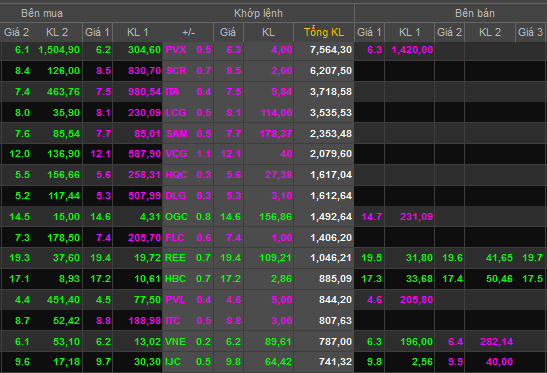547x373 pixels.
Task: Click sell volume 41,65 in REE row
Action: tap(499, 258)
